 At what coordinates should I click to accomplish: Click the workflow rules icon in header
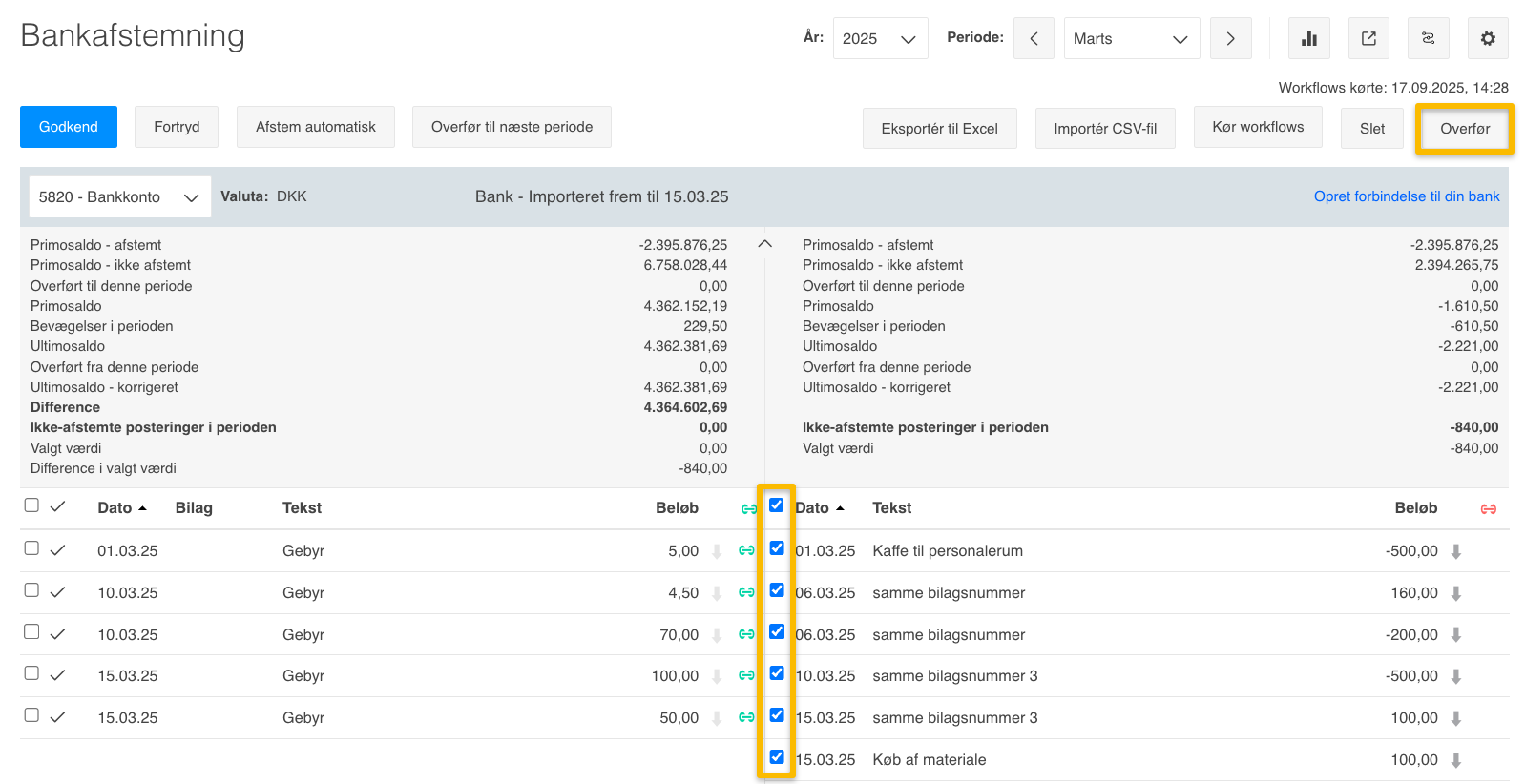1428,38
